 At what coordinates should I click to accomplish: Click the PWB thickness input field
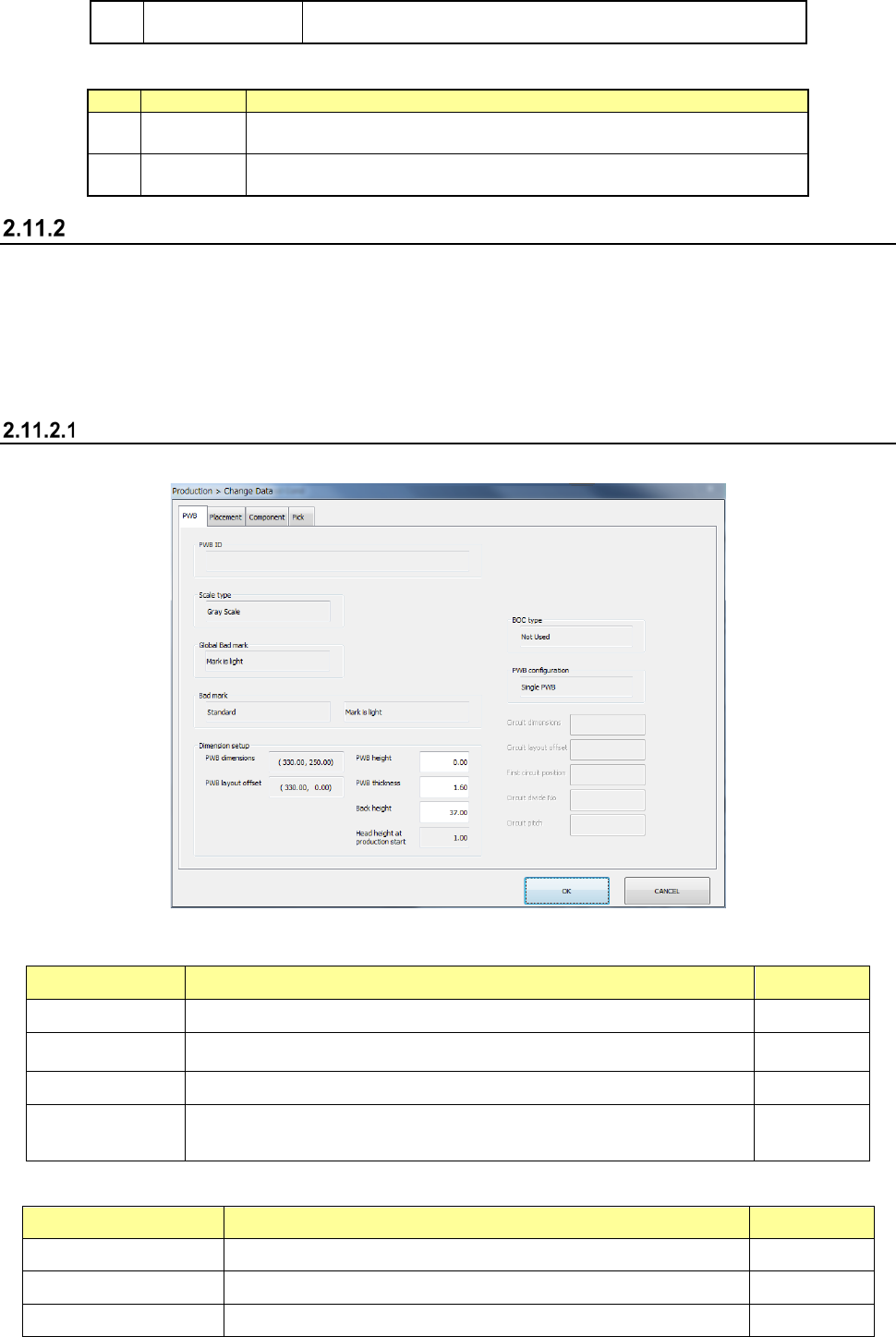pos(444,787)
